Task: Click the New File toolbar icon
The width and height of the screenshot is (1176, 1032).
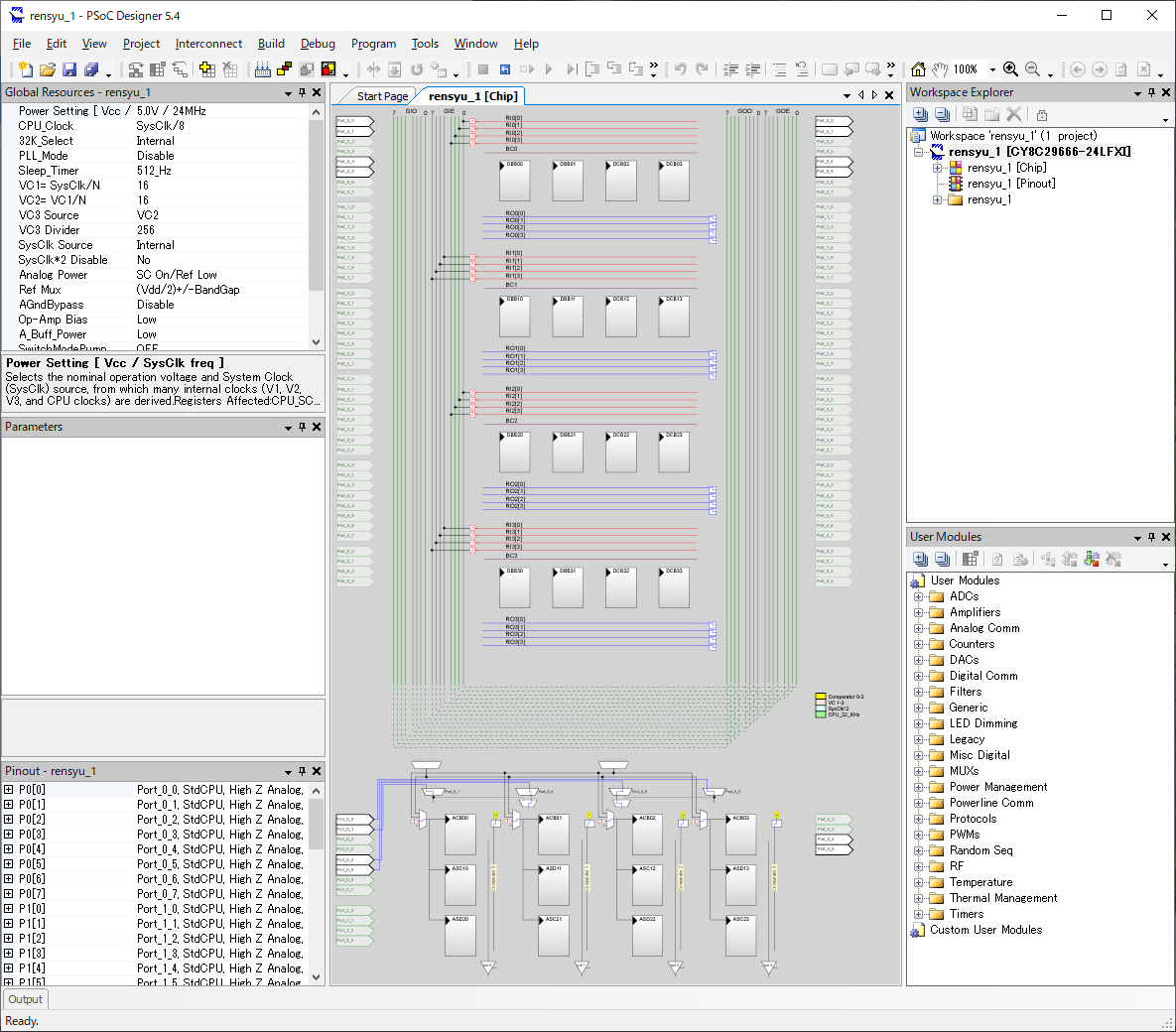Action: (26, 69)
